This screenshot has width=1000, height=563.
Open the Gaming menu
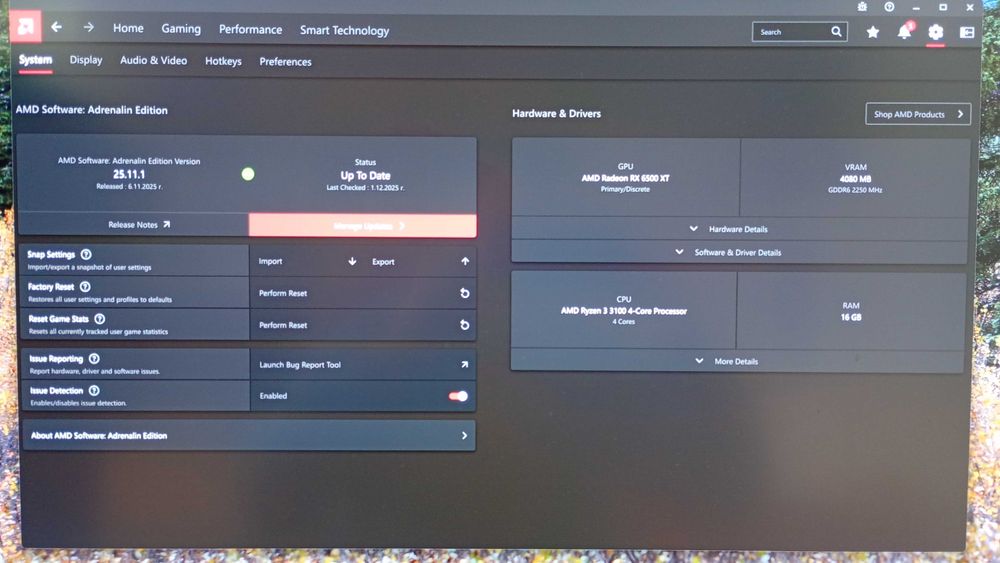(x=181, y=29)
